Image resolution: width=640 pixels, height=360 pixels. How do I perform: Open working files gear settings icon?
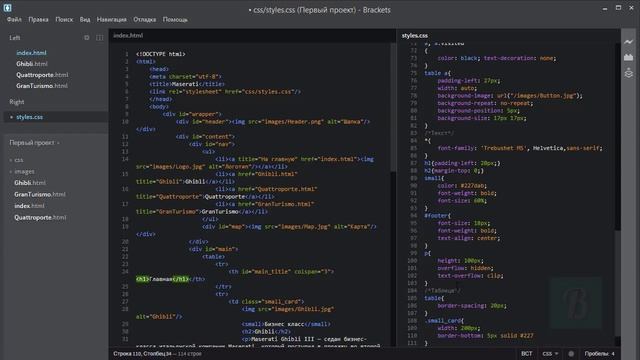(87, 38)
